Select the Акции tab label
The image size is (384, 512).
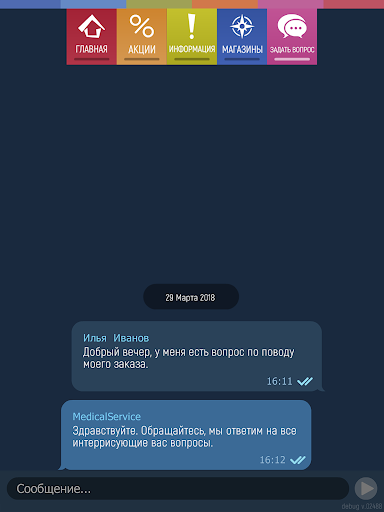pos(142,49)
